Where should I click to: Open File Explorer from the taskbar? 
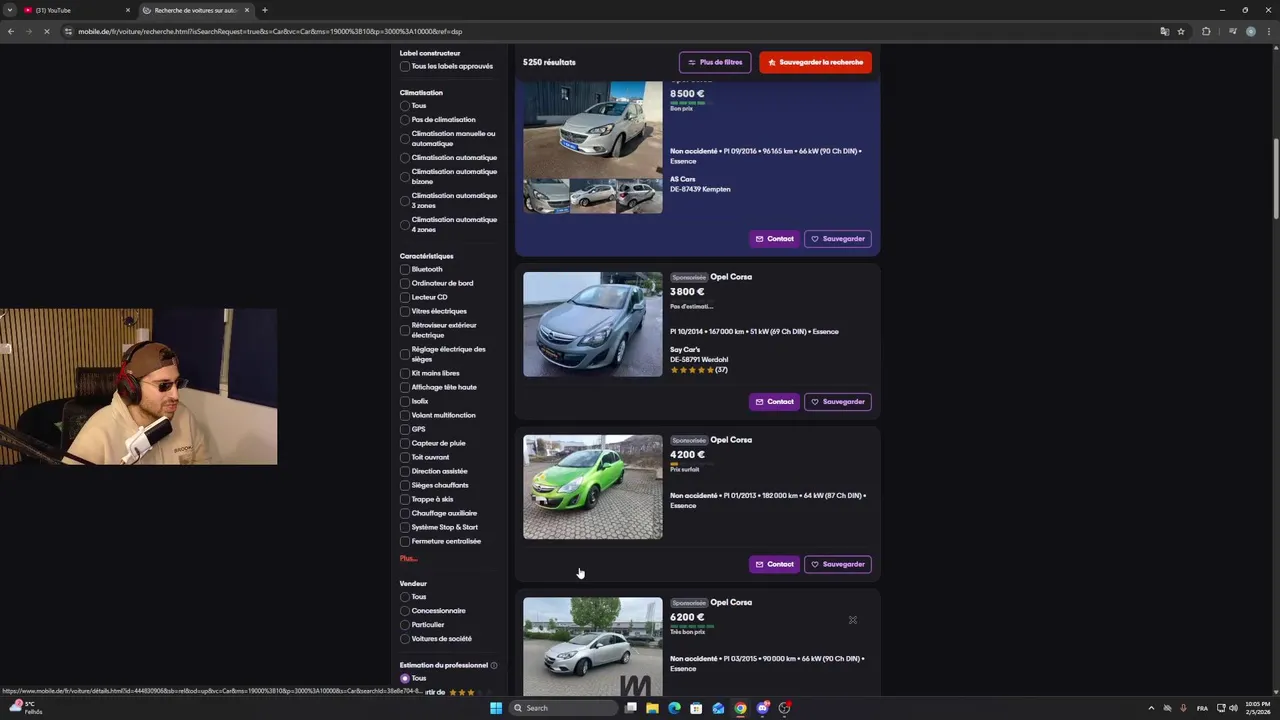[x=652, y=708]
